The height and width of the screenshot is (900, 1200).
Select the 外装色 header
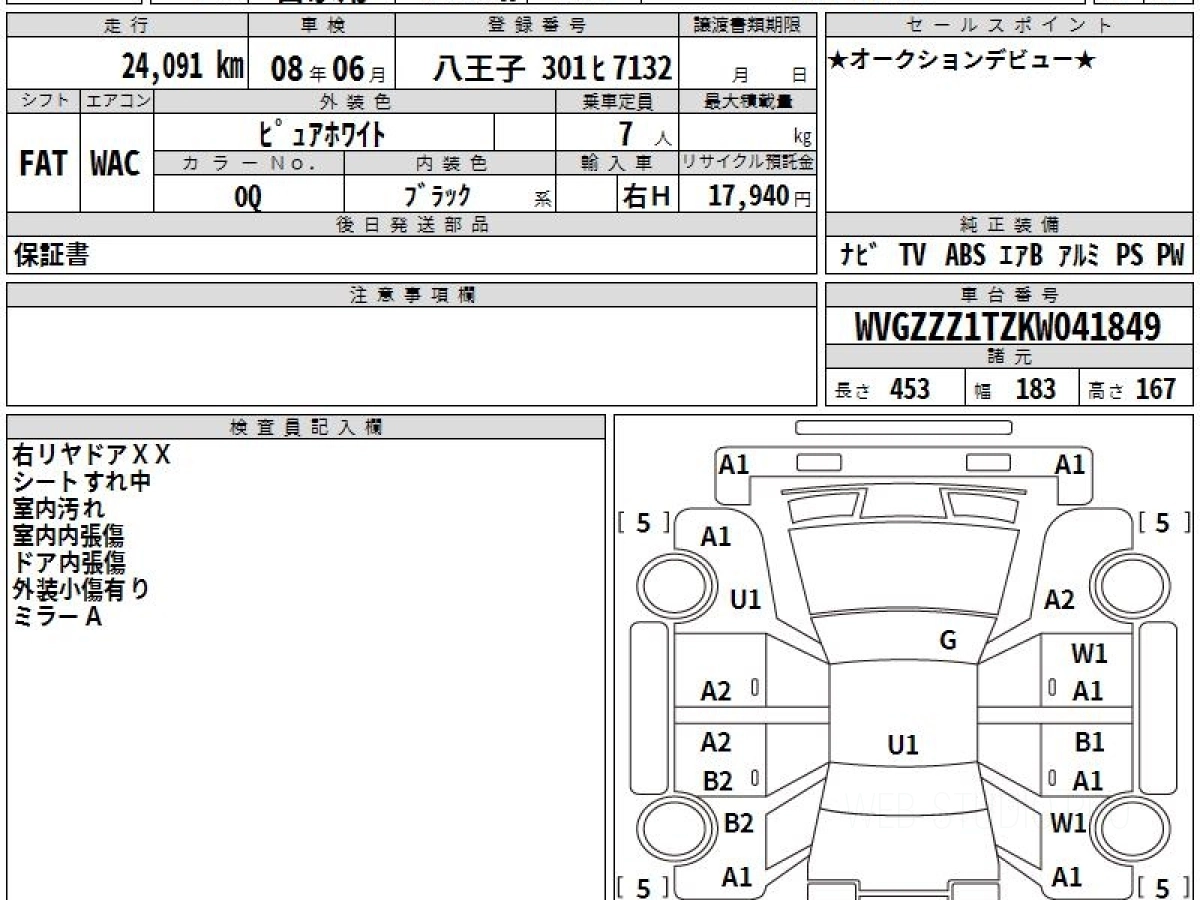point(356,101)
